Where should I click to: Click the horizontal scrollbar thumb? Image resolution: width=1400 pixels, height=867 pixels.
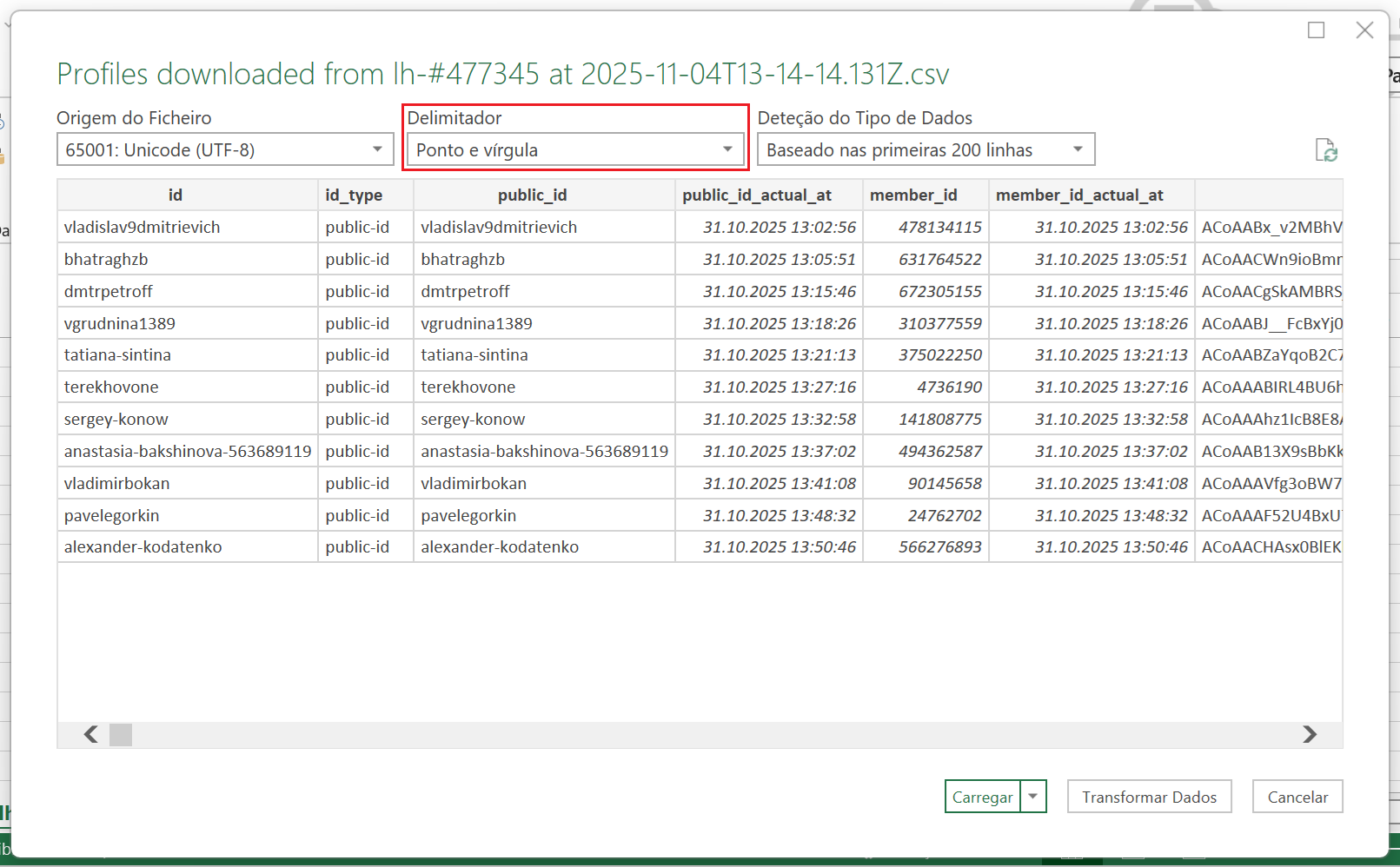coord(121,735)
